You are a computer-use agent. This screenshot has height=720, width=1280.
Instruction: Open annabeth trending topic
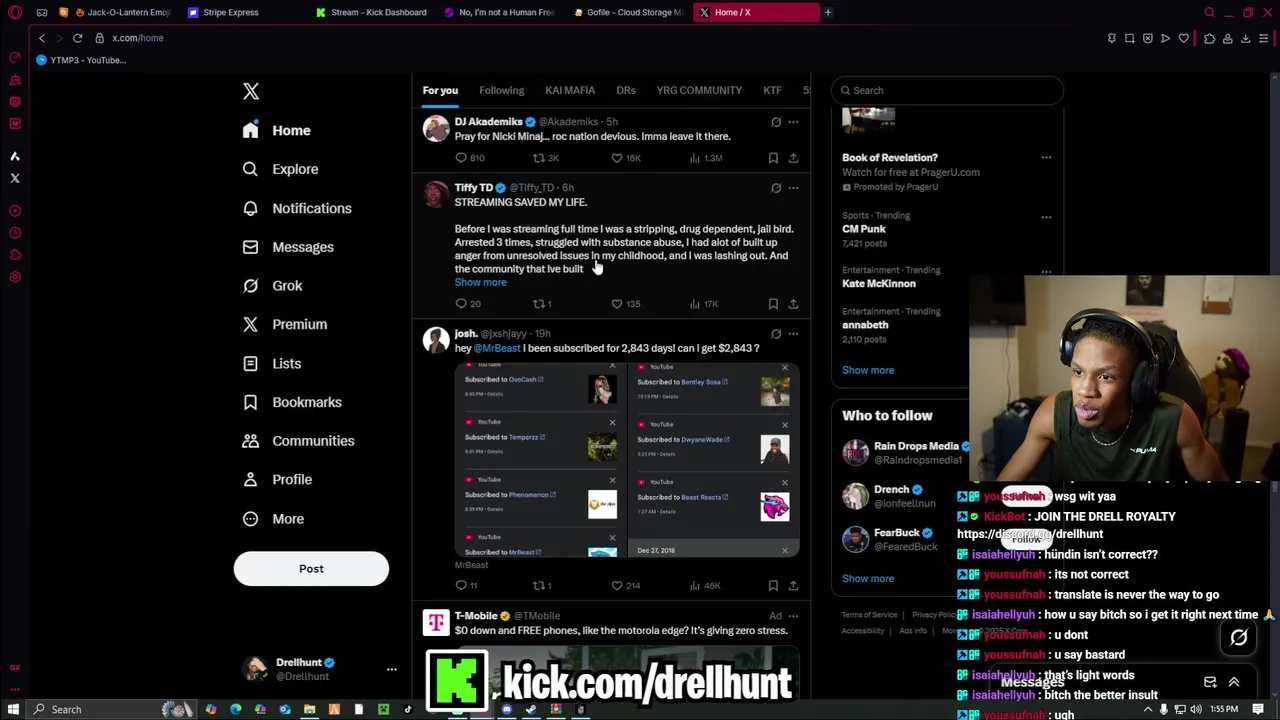point(865,325)
